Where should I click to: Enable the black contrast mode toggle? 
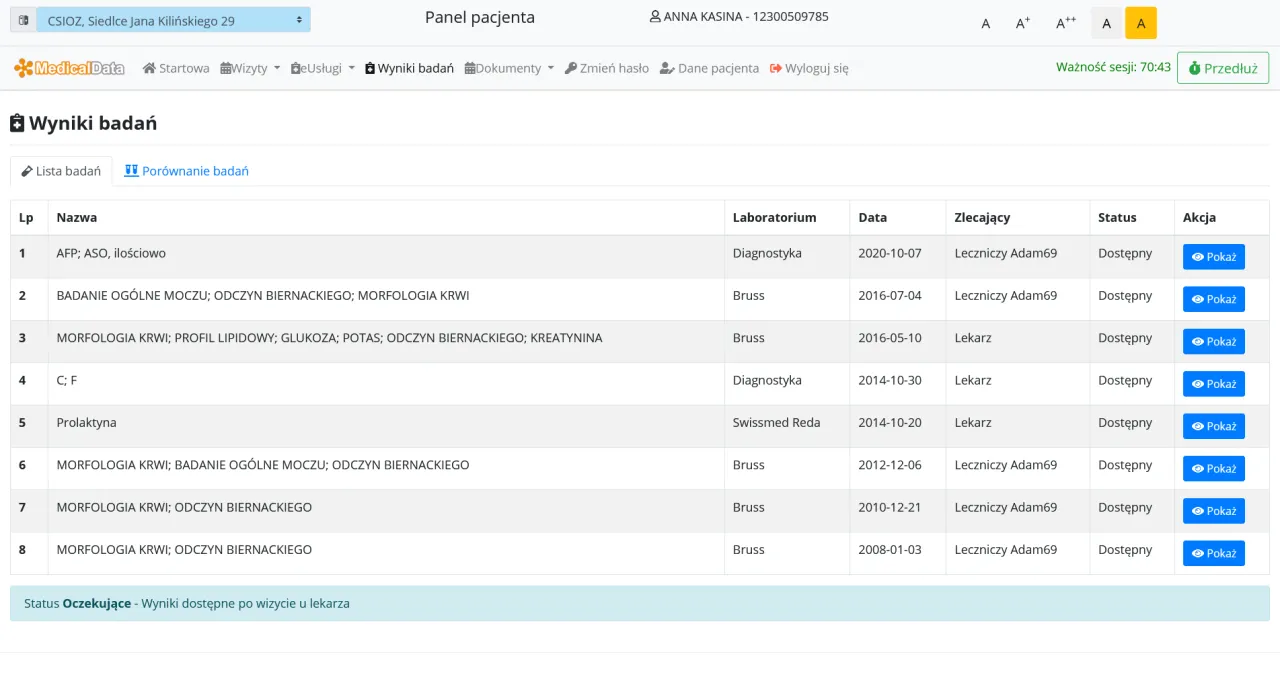(1106, 22)
